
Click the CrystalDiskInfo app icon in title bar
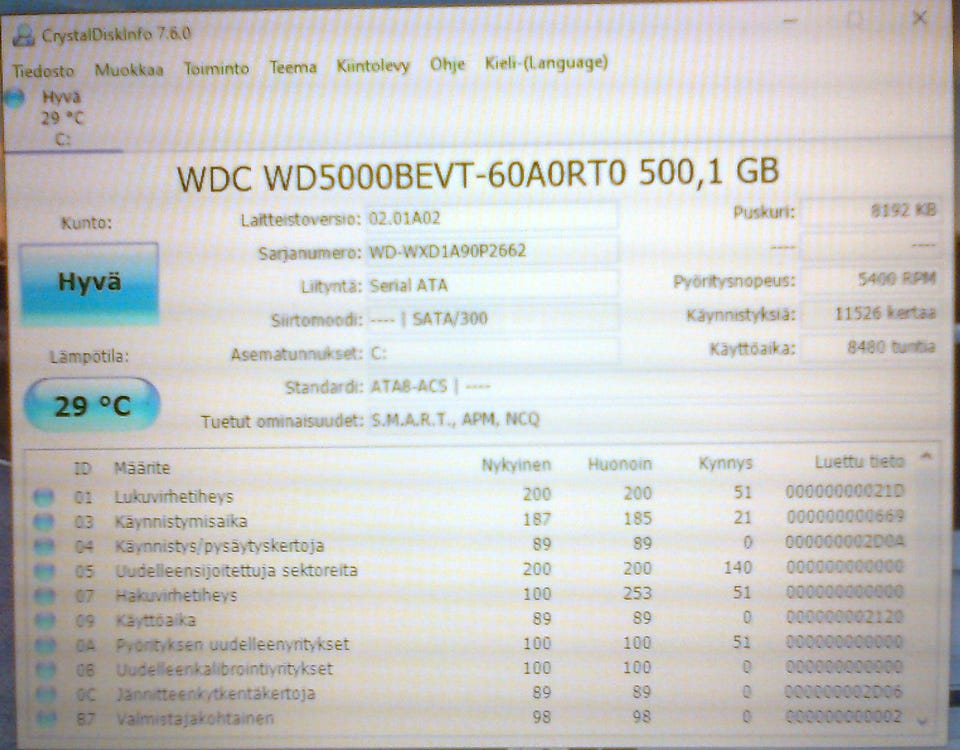pyautogui.click(x=23, y=35)
